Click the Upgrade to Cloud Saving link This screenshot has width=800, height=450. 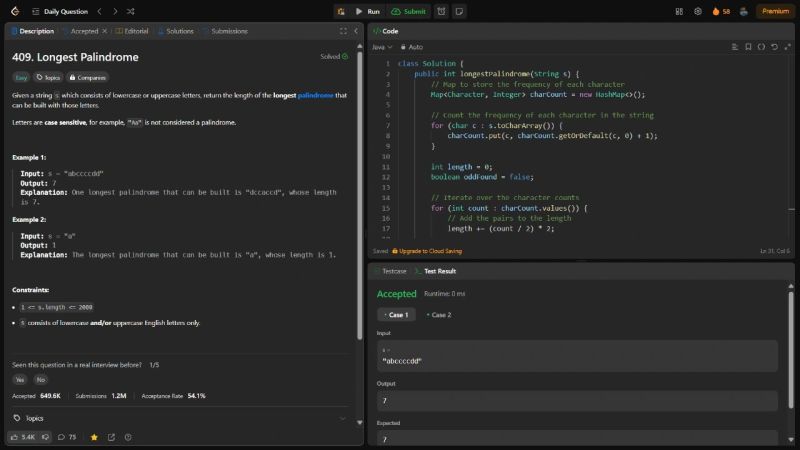429,251
